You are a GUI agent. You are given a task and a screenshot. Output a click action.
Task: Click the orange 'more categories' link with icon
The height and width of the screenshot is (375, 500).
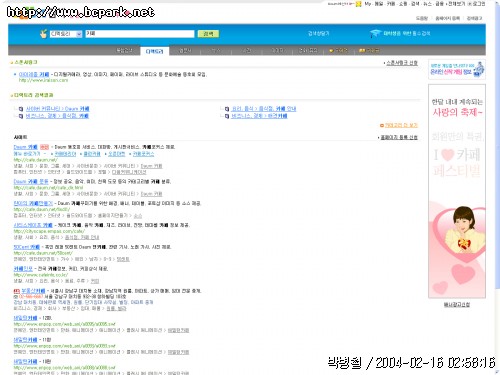(x=399, y=125)
